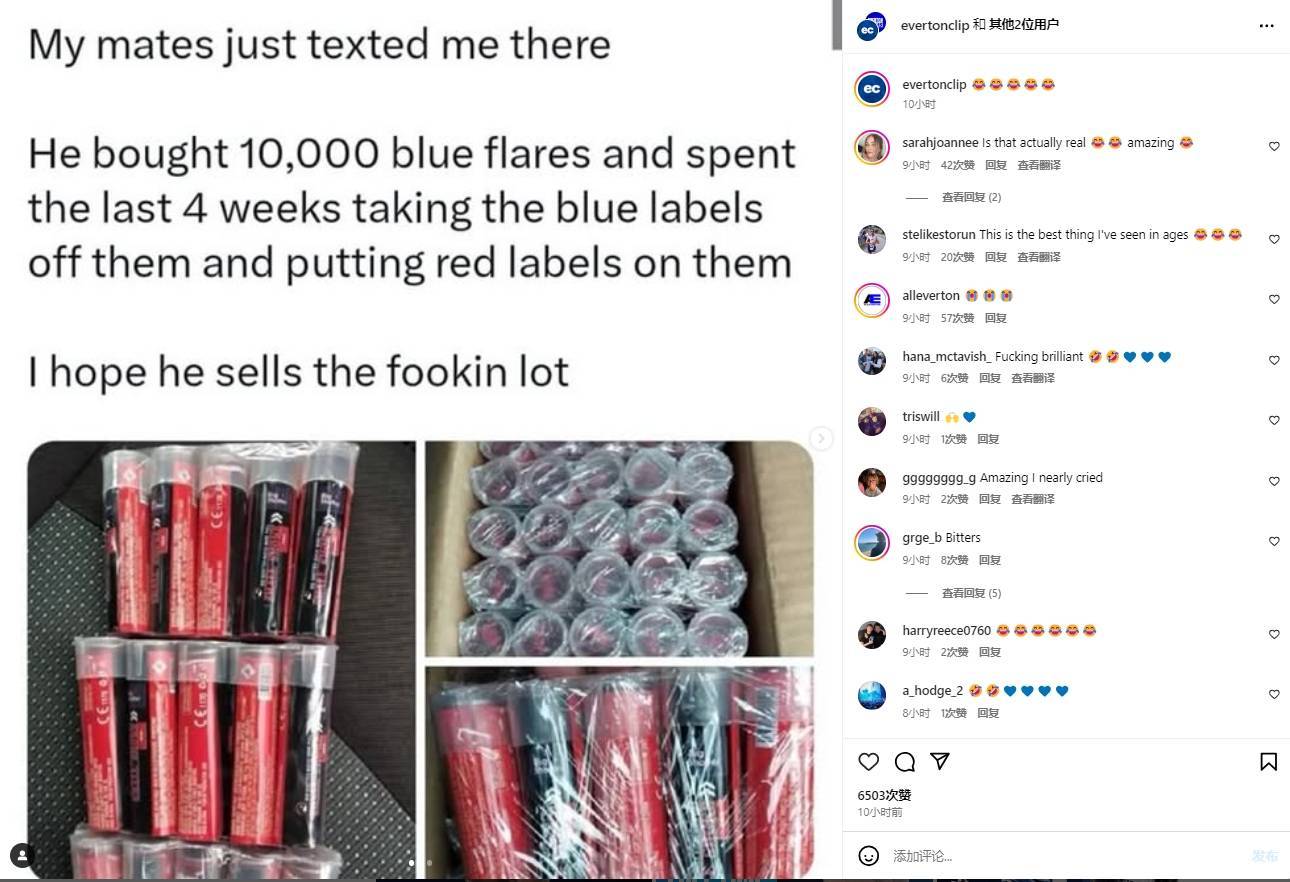
Task: Show tagged users icon on photo
Action: [22, 855]
